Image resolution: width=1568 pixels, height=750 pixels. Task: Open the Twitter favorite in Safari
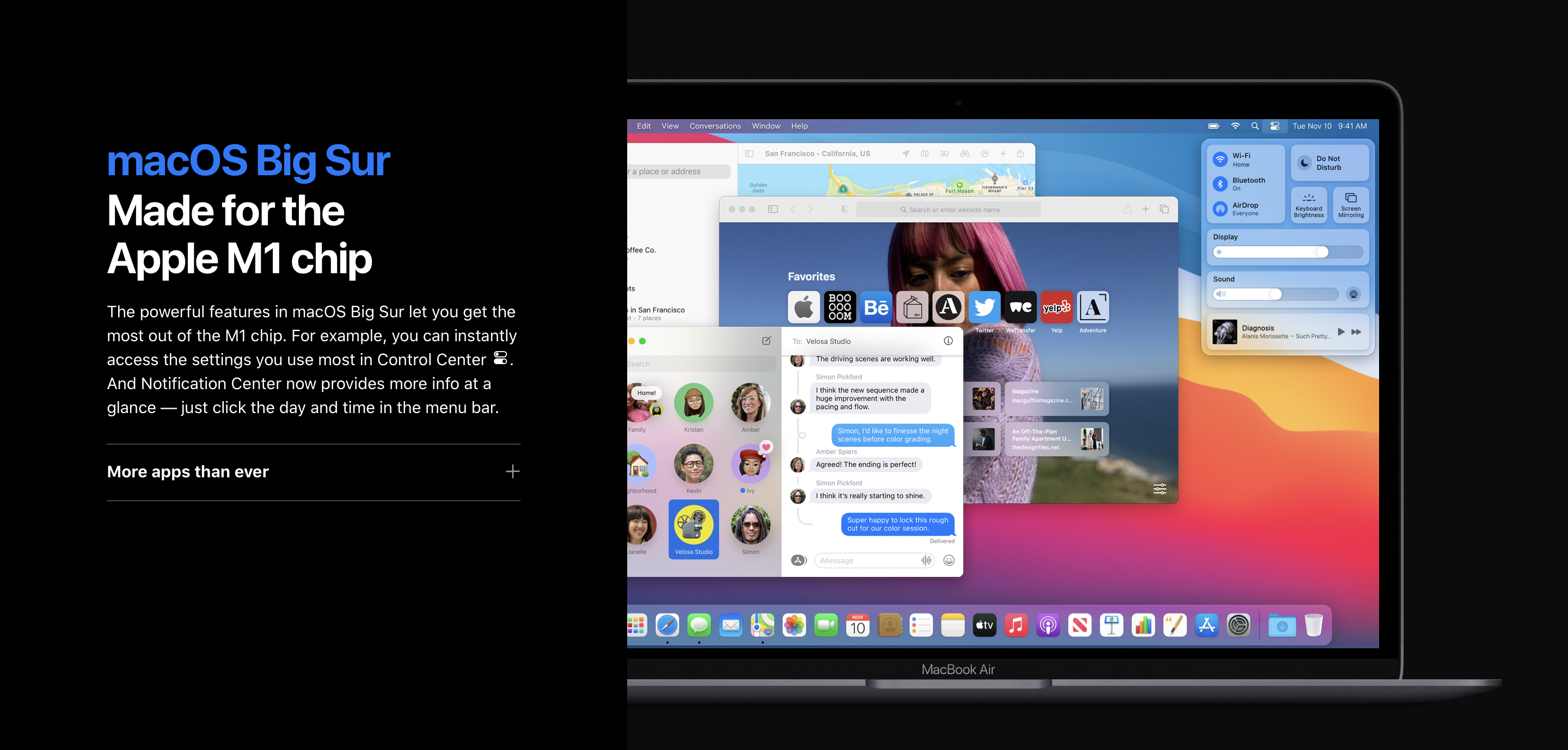(x=984, y=307)
